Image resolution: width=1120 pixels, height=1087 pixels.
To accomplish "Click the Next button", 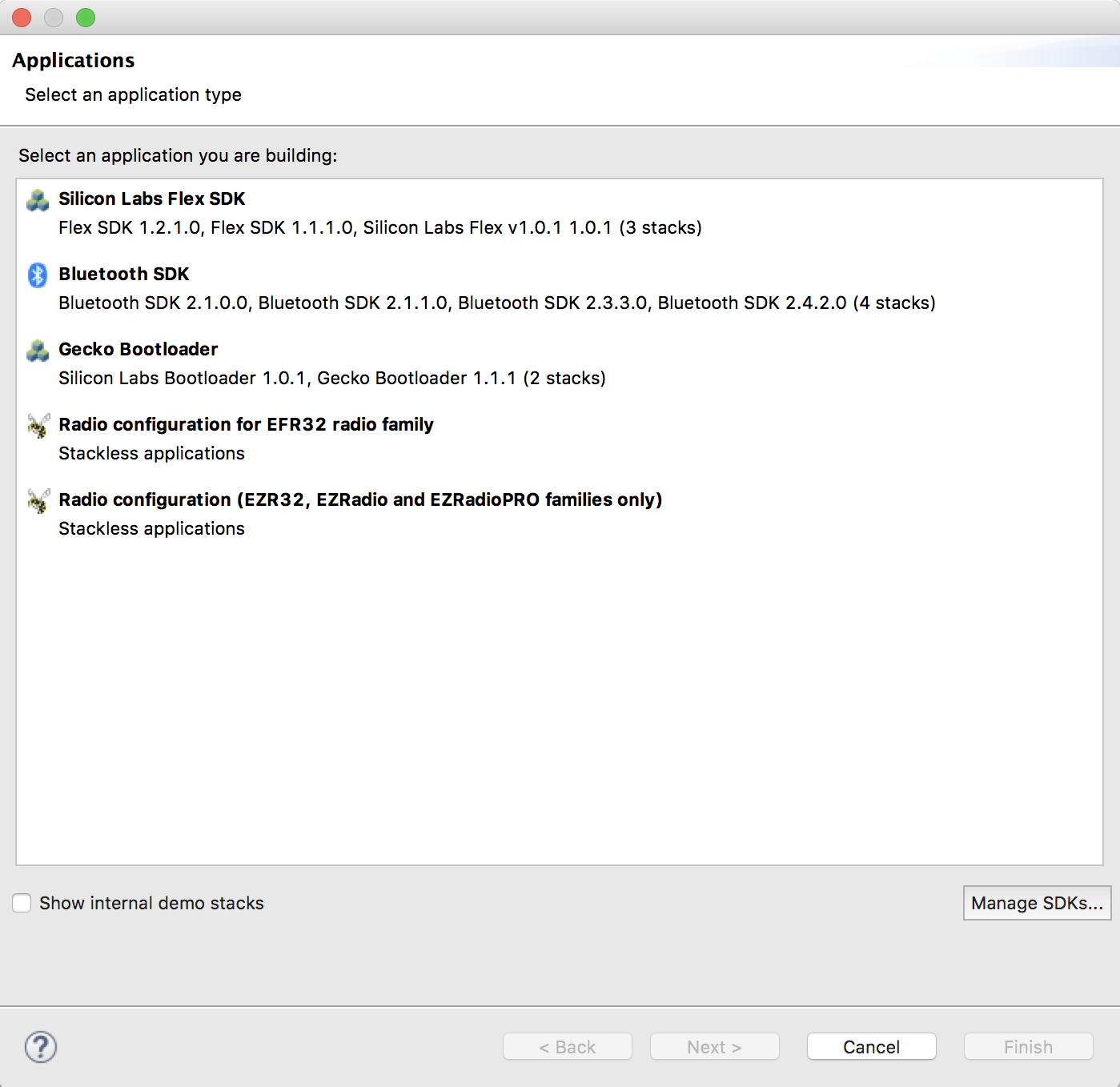I will click(x=714, y=1047).
